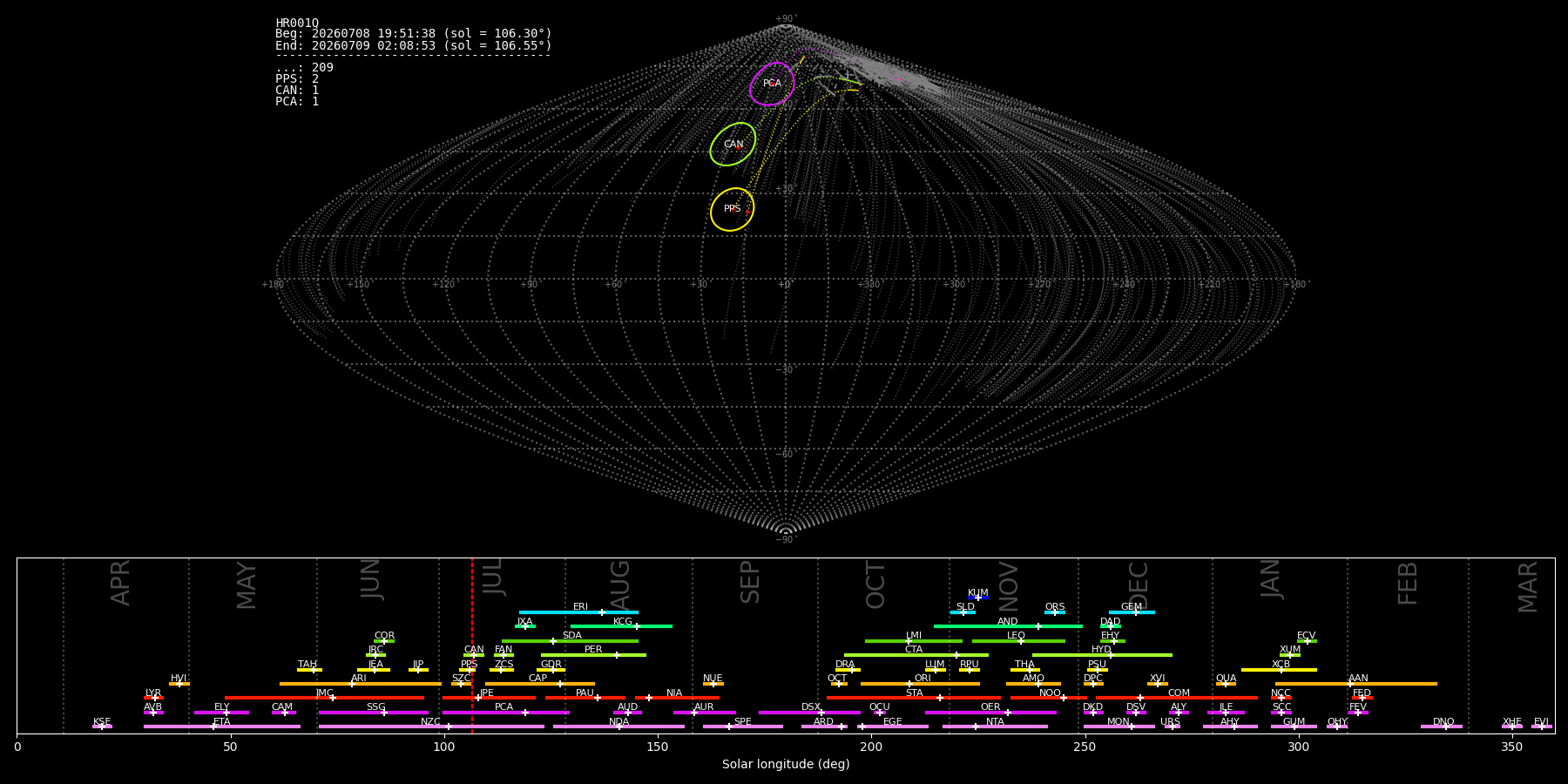Click the orange AAN shower bar
This screenshot has width=1568, height=784.
pyautogui.click(x=1356, y=684)
